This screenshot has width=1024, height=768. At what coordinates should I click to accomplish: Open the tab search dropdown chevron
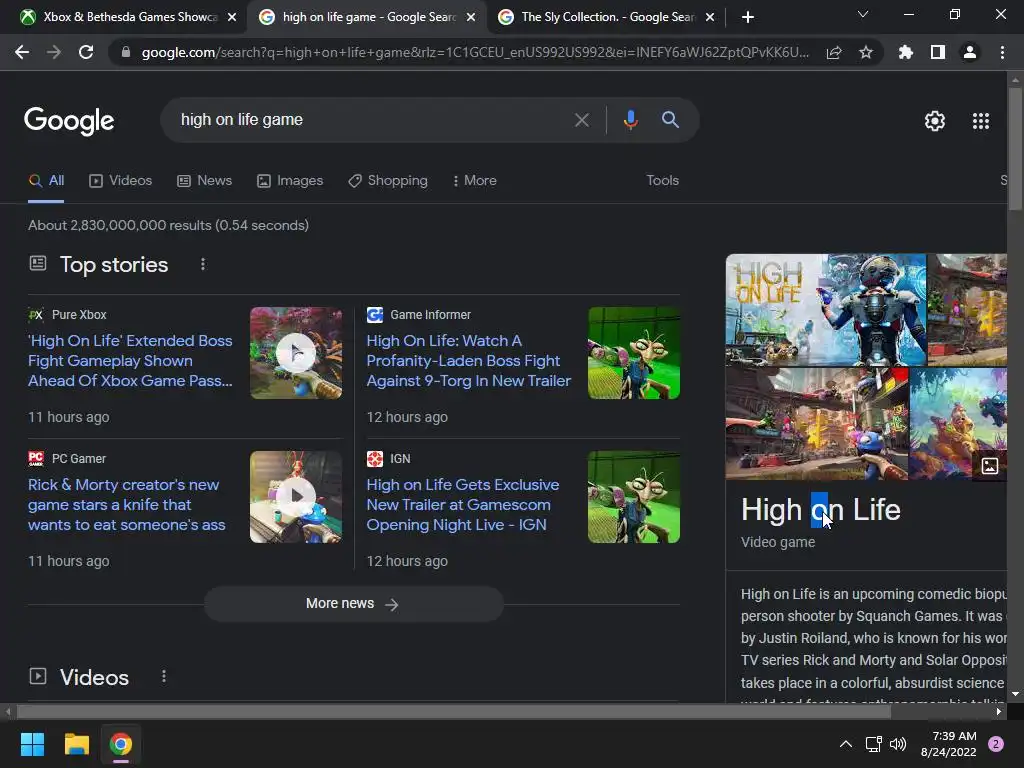pos(863,14)
